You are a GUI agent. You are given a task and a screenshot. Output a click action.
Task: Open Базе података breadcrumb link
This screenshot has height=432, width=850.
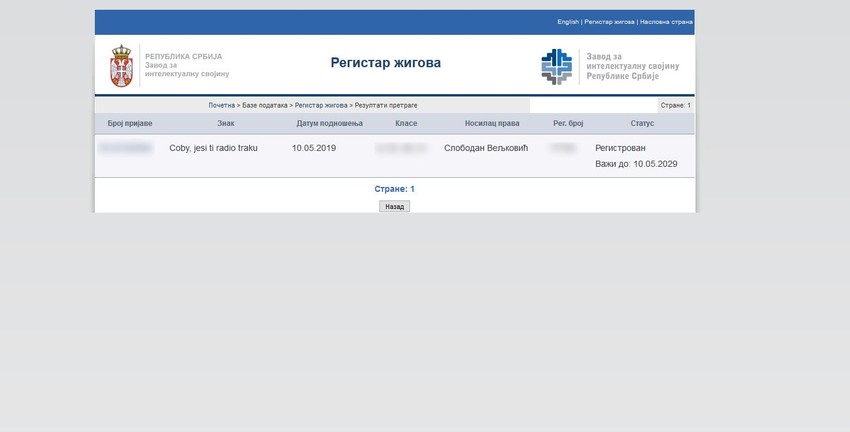[x=265, y=106]
